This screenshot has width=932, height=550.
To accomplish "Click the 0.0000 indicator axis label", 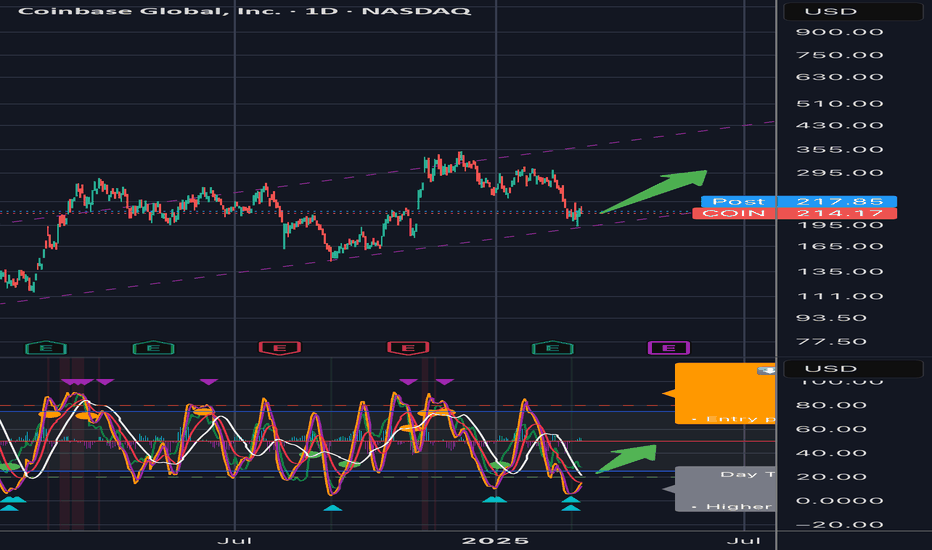I will coord(839,501).
